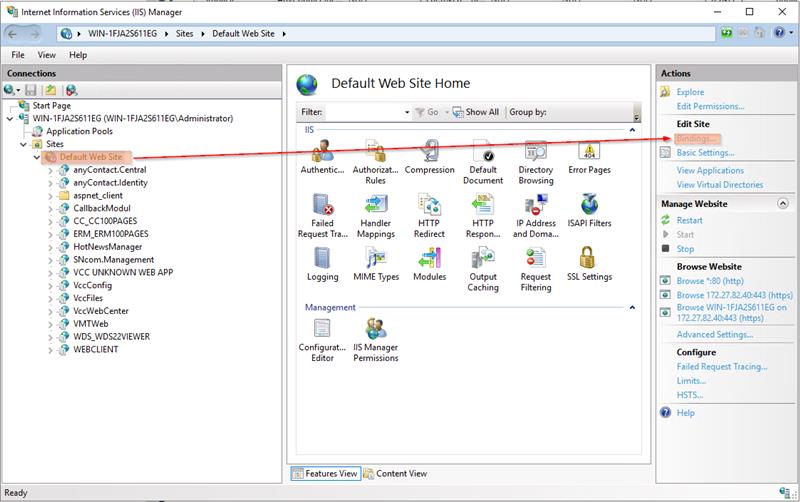800x502 pixels.
Task: Expand the VccWebCenter tree node
Action: [x=51, y=311]
